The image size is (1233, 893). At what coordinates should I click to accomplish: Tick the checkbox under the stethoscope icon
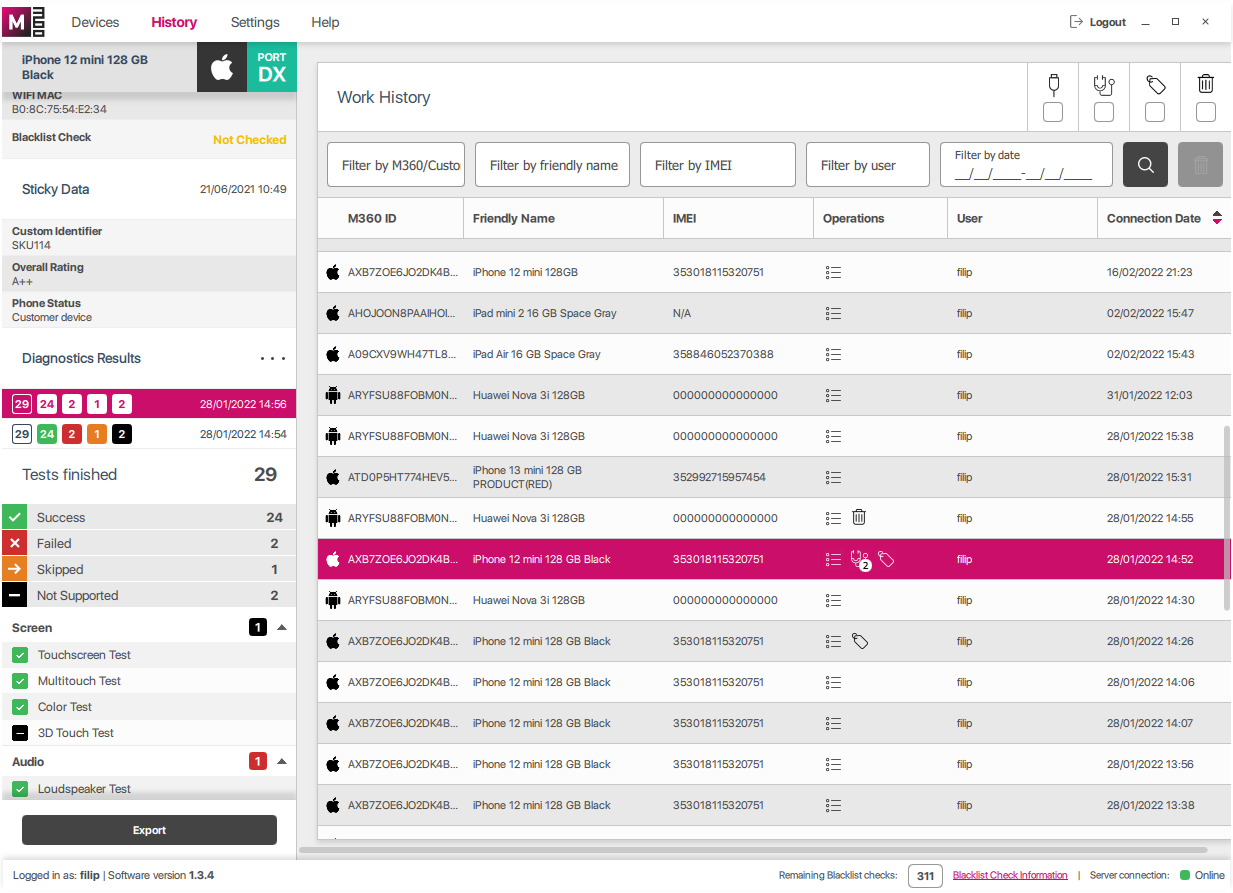pyautogui.click(x=1104, y=112)
